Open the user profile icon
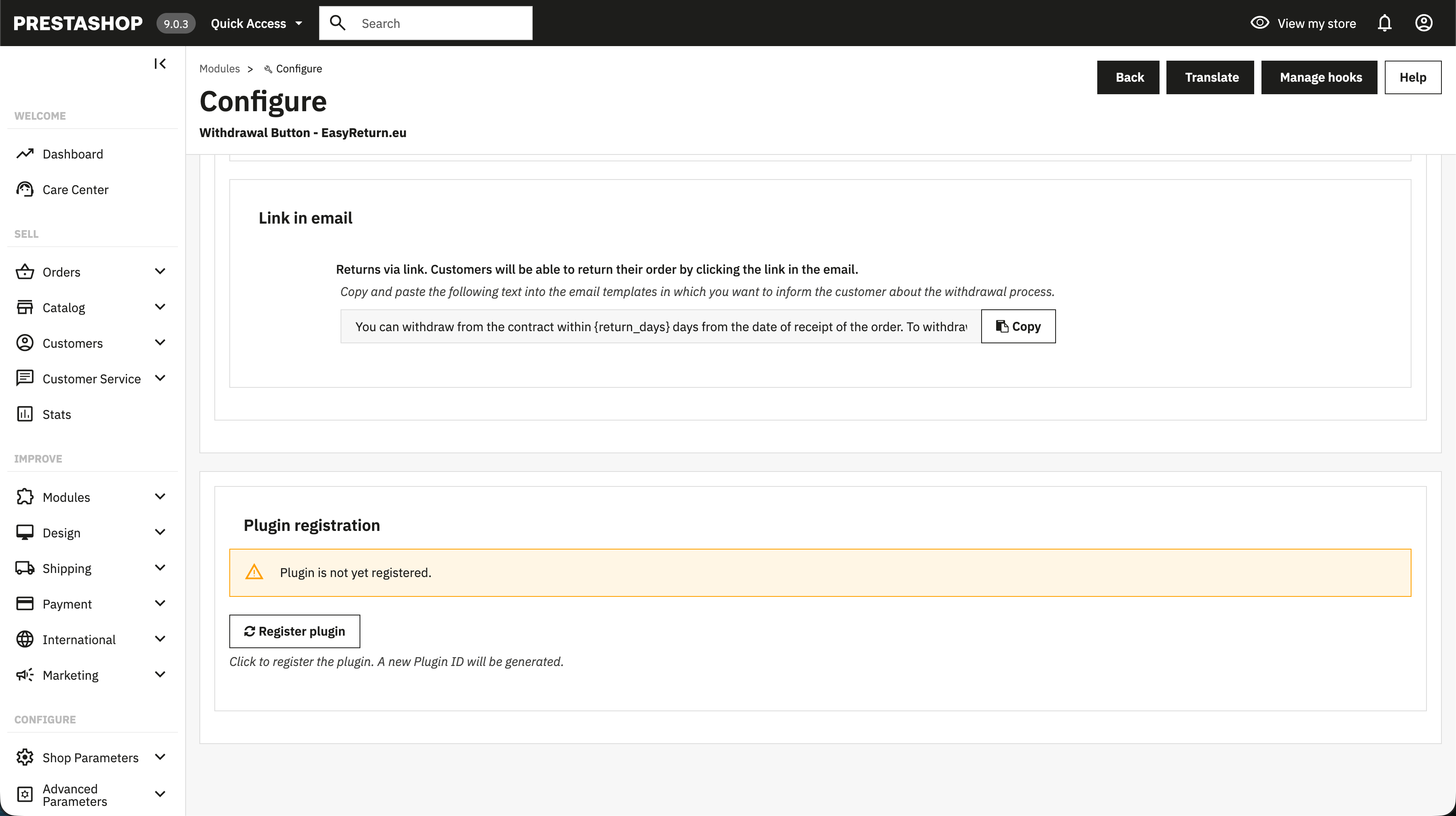Viewport: 1456px width, 816px height. coord(1423,23)
